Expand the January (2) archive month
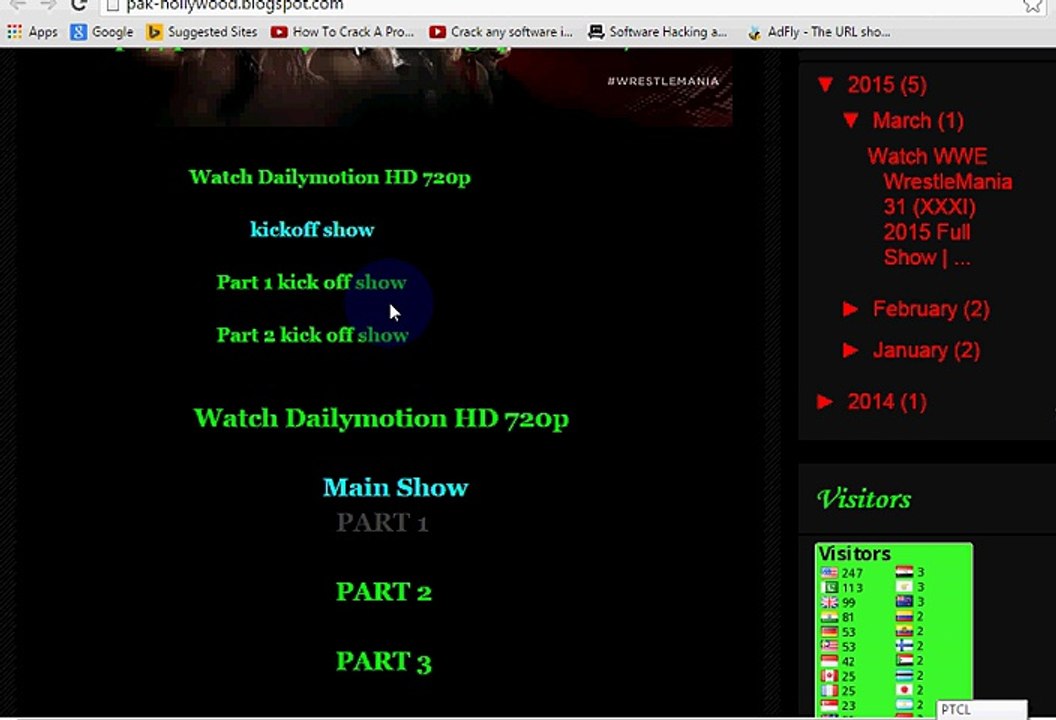The height and width of the screenshot is (720, 1056). pos(851,350)
